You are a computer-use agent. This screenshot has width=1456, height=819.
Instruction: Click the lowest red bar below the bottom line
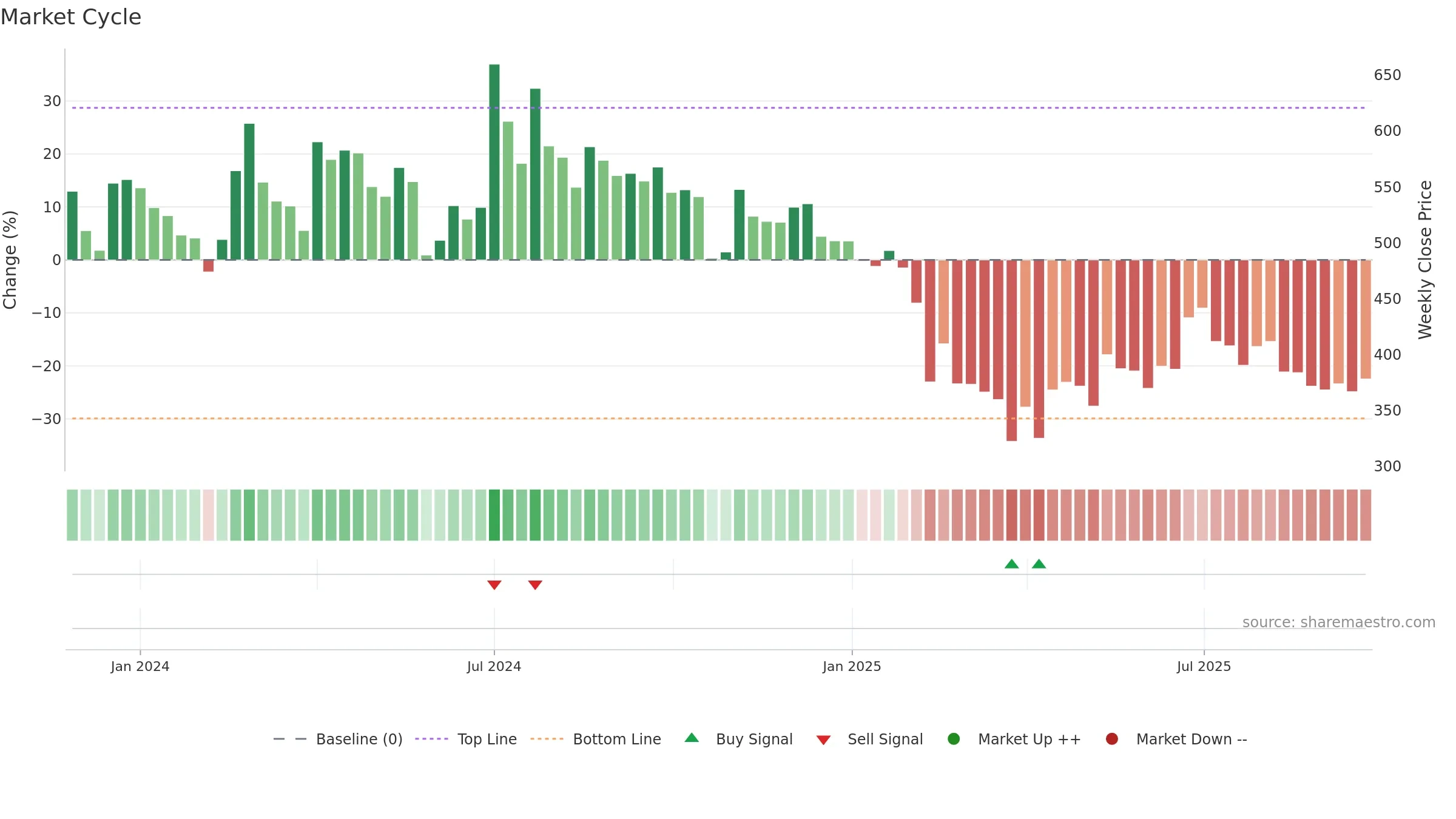(1011, 351)
